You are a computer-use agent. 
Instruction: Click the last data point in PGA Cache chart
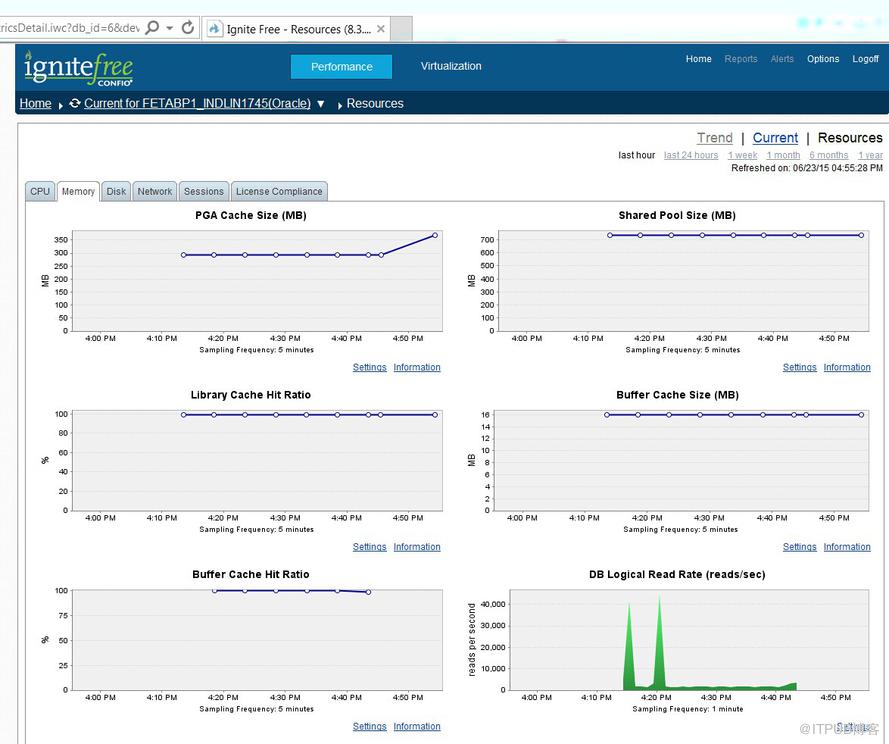pos(435,235)
